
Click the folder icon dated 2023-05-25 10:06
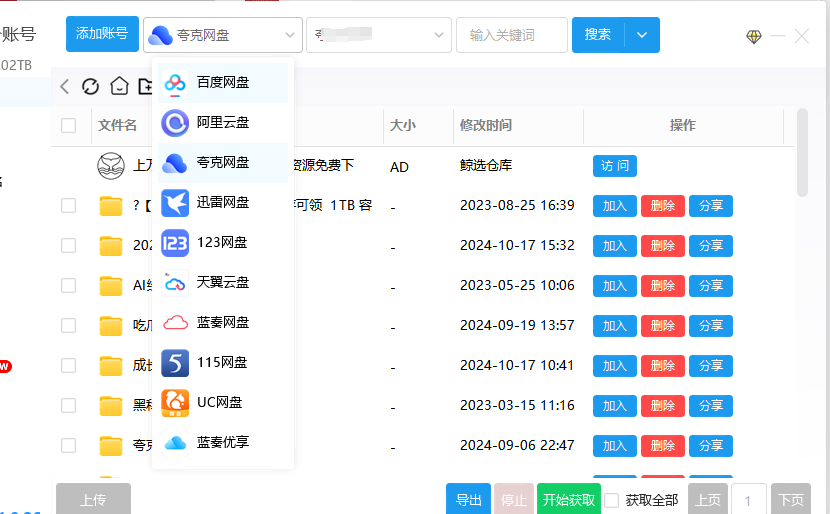(x=111, y=286)
